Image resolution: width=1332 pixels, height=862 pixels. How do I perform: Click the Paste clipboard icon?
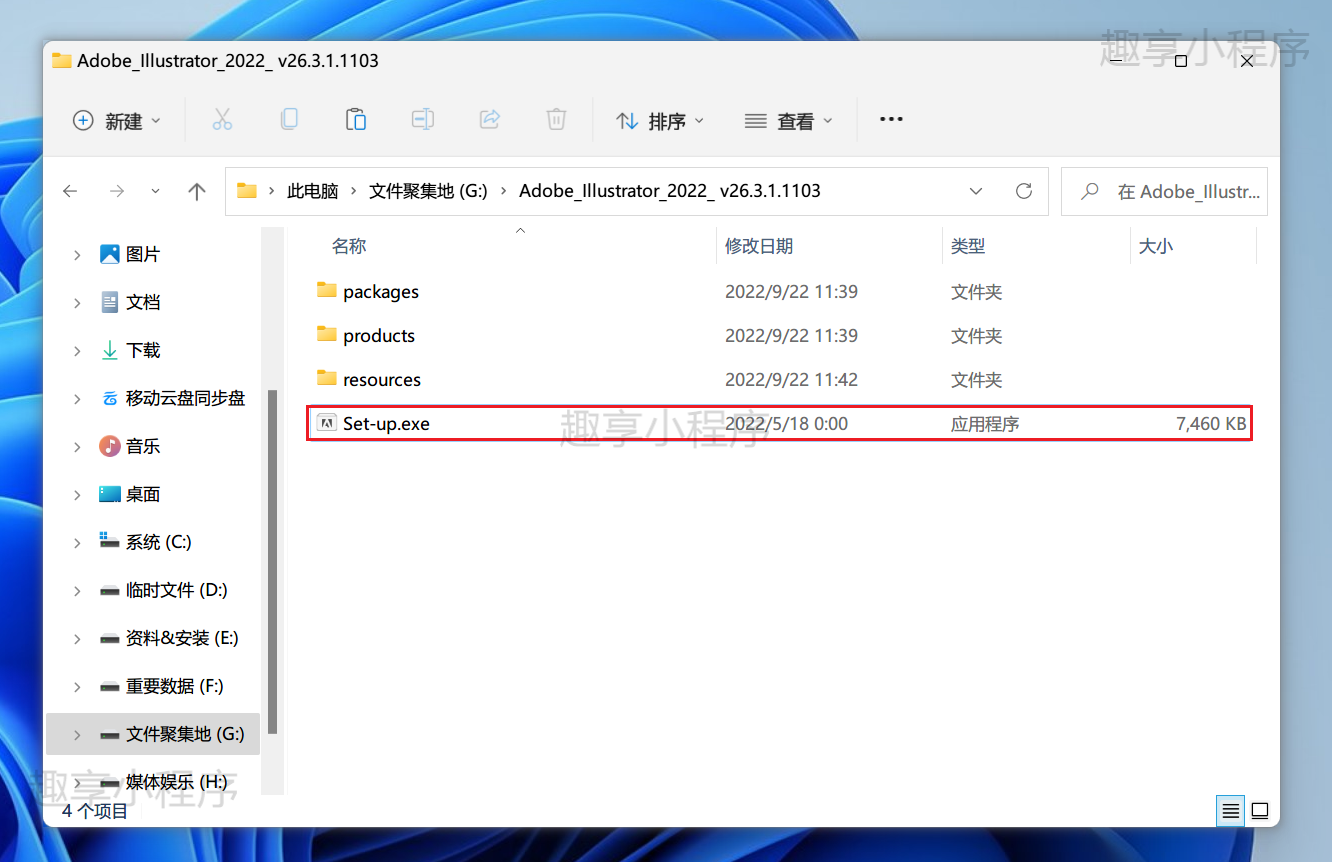tap(356, 120)
